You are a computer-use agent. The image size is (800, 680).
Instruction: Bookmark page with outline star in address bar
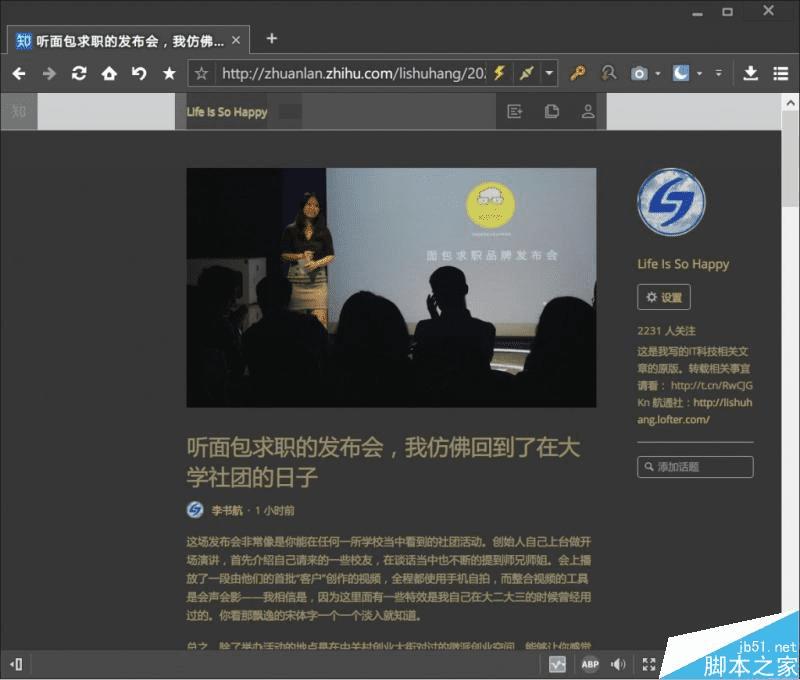pyautogui.click(x=202, y=73)
